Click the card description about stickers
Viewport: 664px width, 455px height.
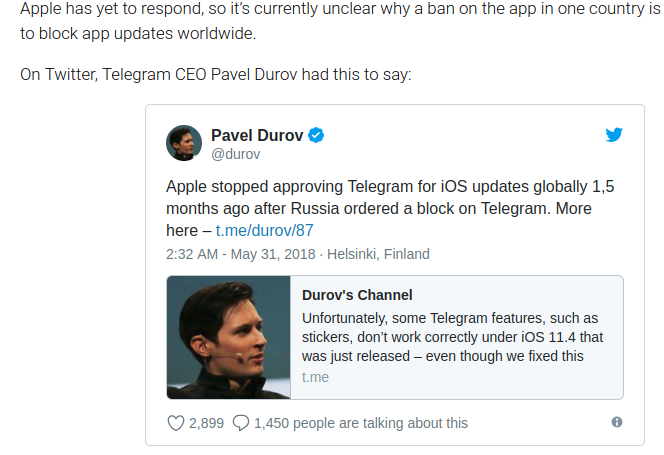pos(452,337)
